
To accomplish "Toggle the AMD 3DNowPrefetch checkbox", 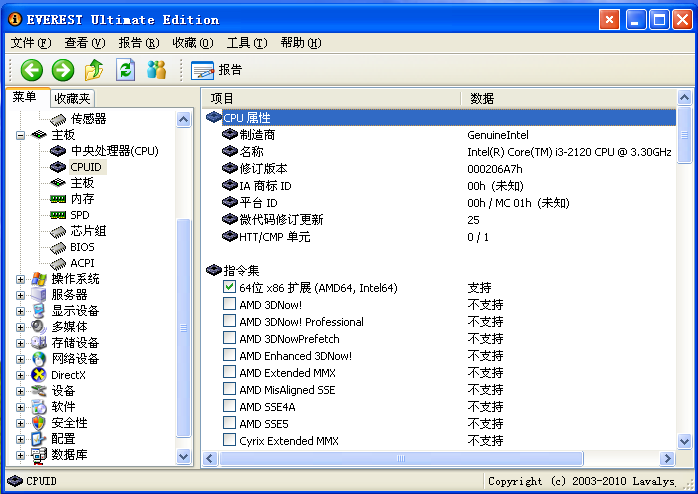I will click(229, 338).
